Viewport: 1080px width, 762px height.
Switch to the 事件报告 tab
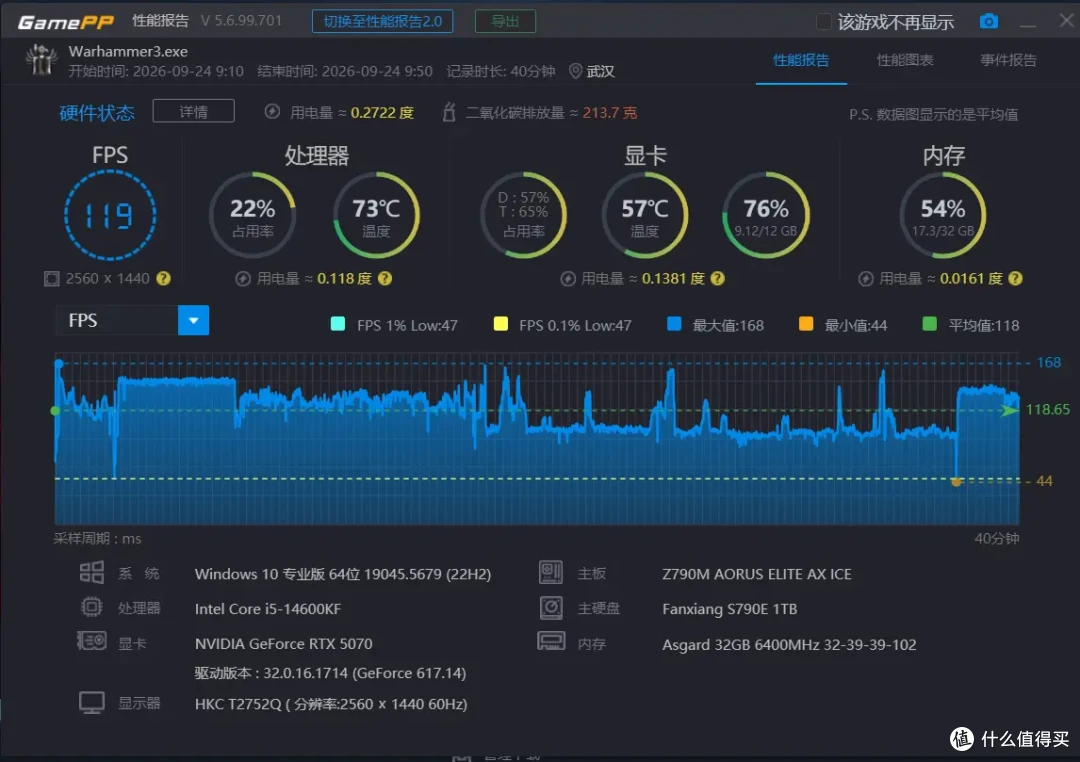(x=1008, y=60)
